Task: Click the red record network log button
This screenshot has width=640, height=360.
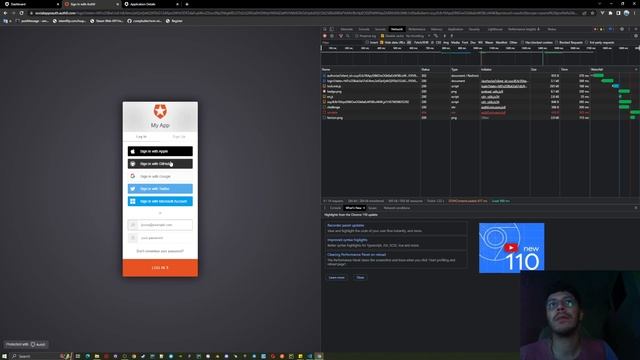Action: pyautogui.click(x=325, y=36)
